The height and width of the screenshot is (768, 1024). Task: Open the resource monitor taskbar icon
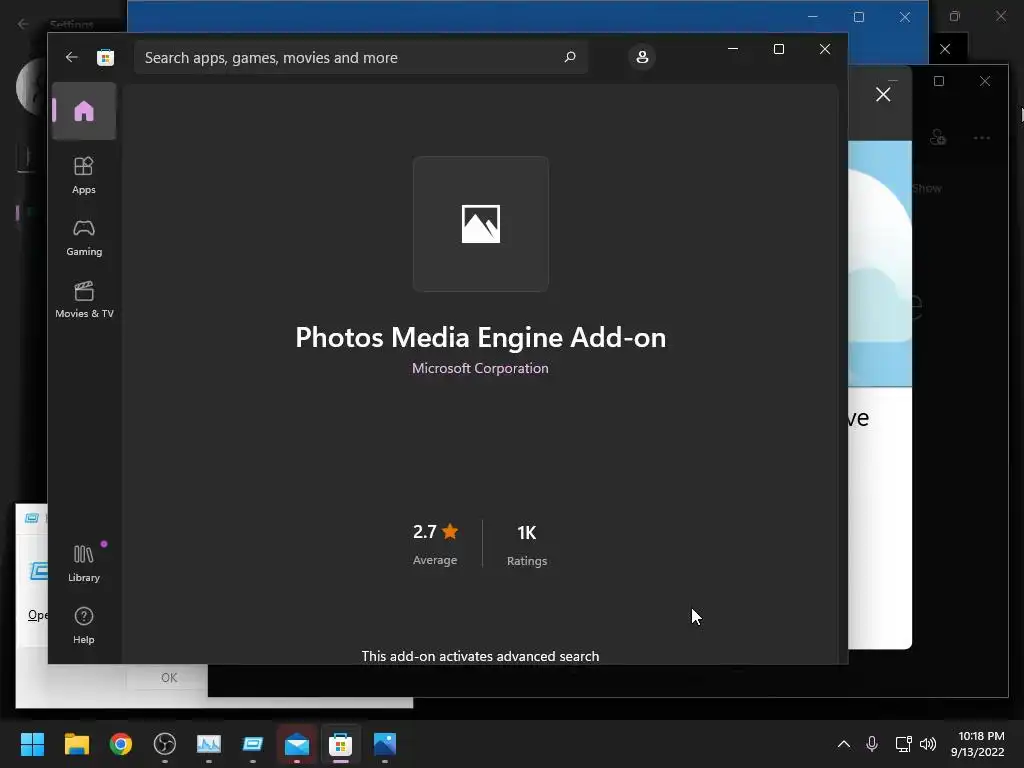(x=209, y=744)
